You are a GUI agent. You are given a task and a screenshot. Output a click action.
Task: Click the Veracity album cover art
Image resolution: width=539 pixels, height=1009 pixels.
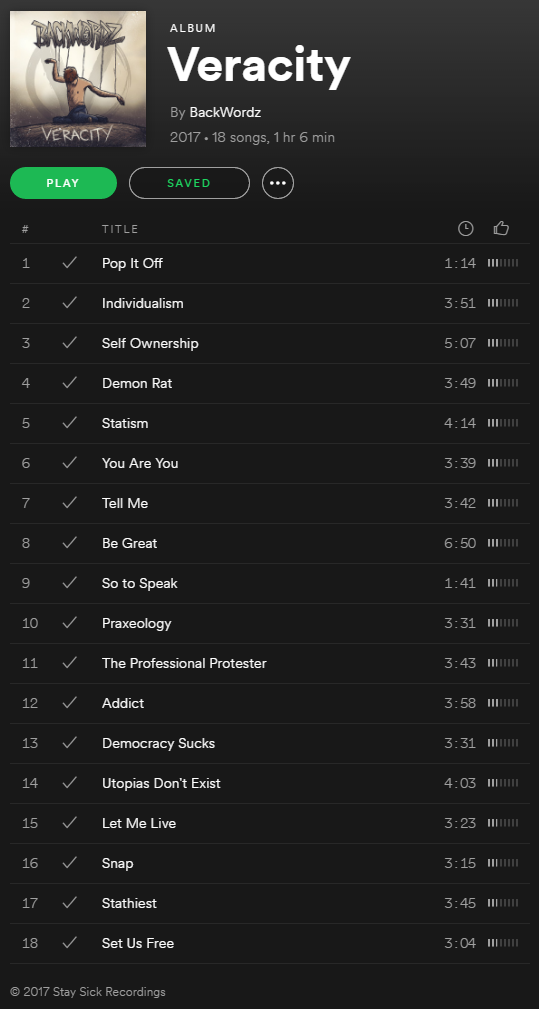pyautogui.click(x=78, y=79)
